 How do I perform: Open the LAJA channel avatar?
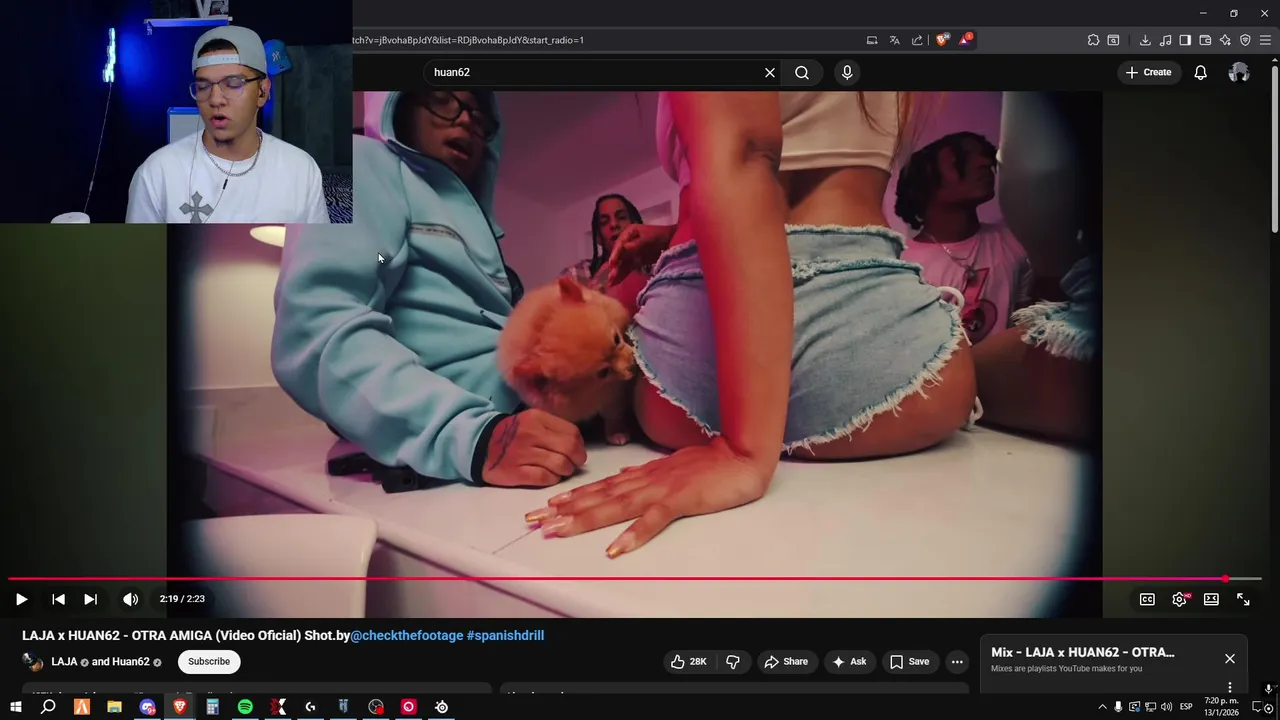[32, 661]
